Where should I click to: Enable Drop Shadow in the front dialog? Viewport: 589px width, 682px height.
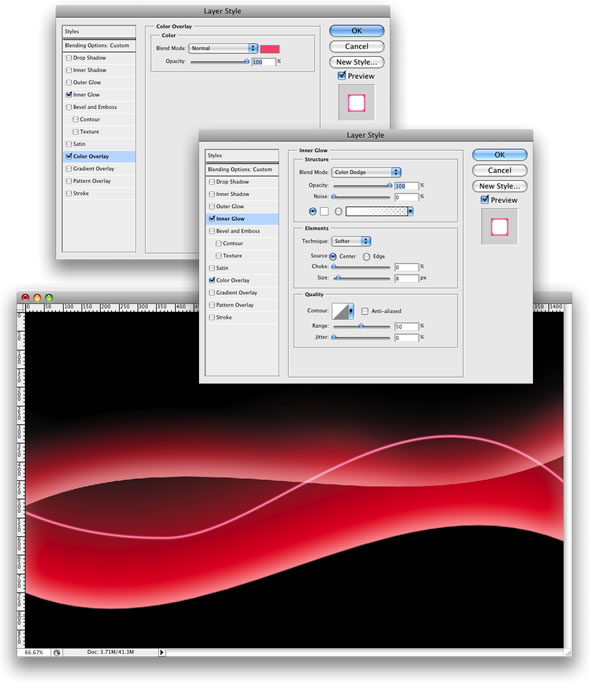pyautogui.click(x=212, y=182)
